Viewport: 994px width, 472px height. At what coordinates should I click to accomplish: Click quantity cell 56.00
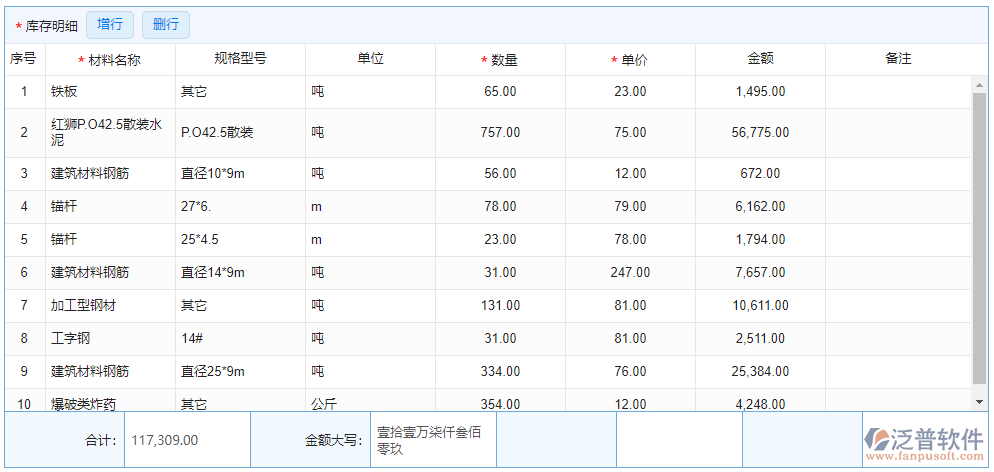(500, 174)
